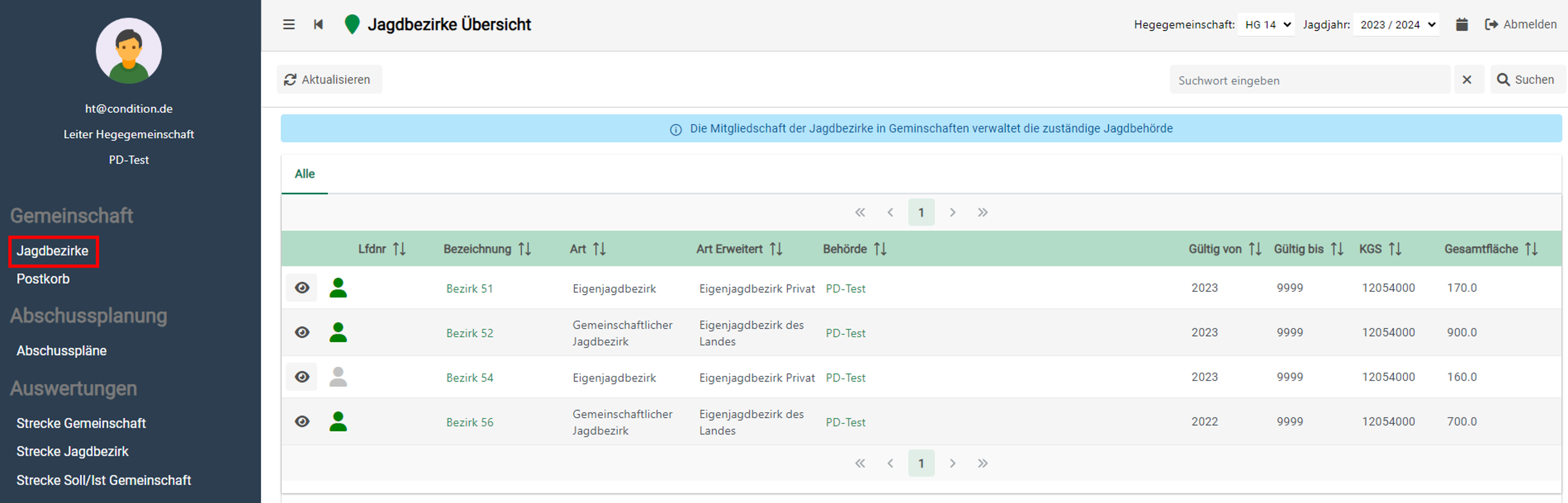
Task: Go to last page in top pagination
Action: [982, 213]
